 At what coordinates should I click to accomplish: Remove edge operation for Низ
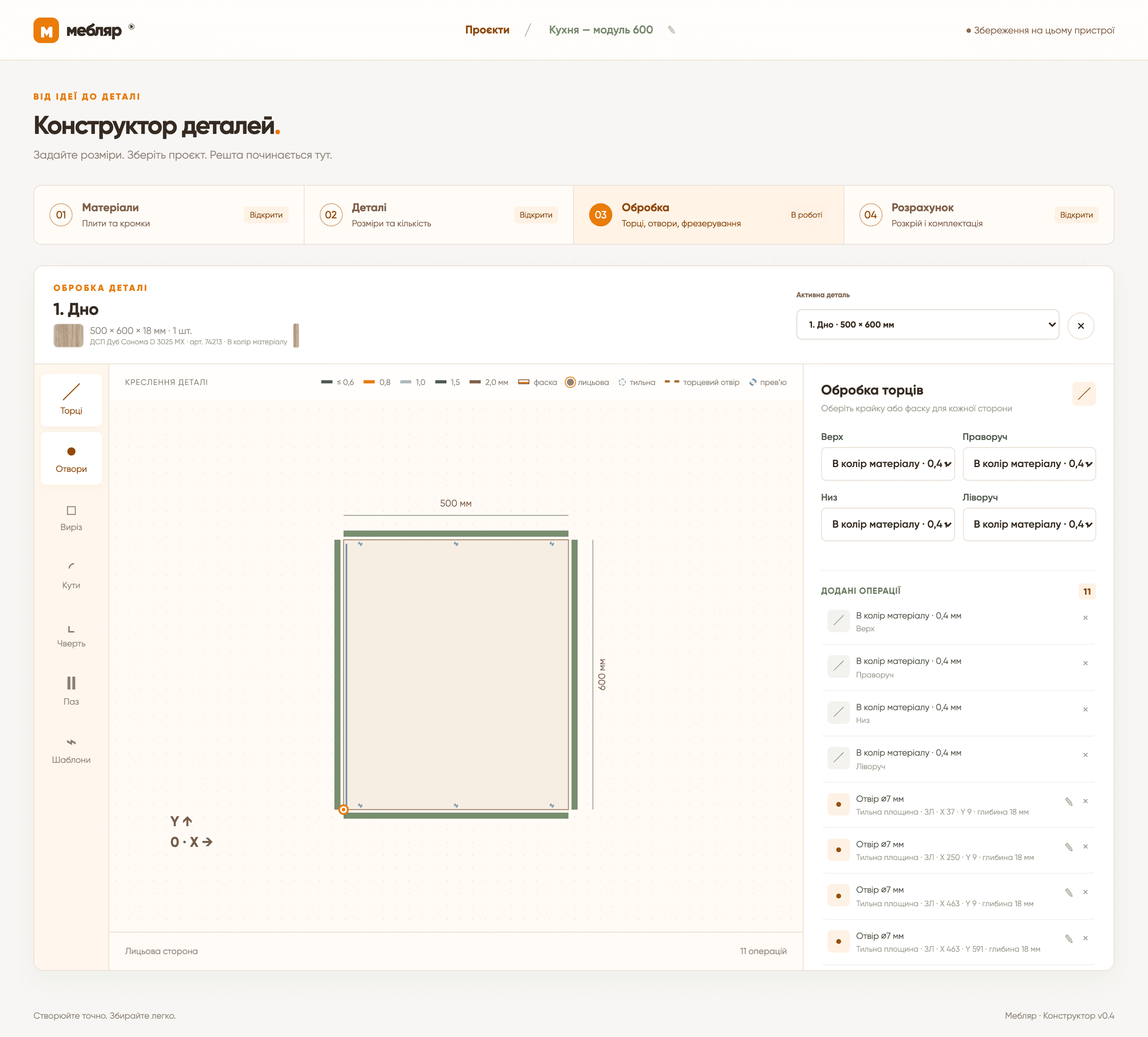pos(1085,709)
